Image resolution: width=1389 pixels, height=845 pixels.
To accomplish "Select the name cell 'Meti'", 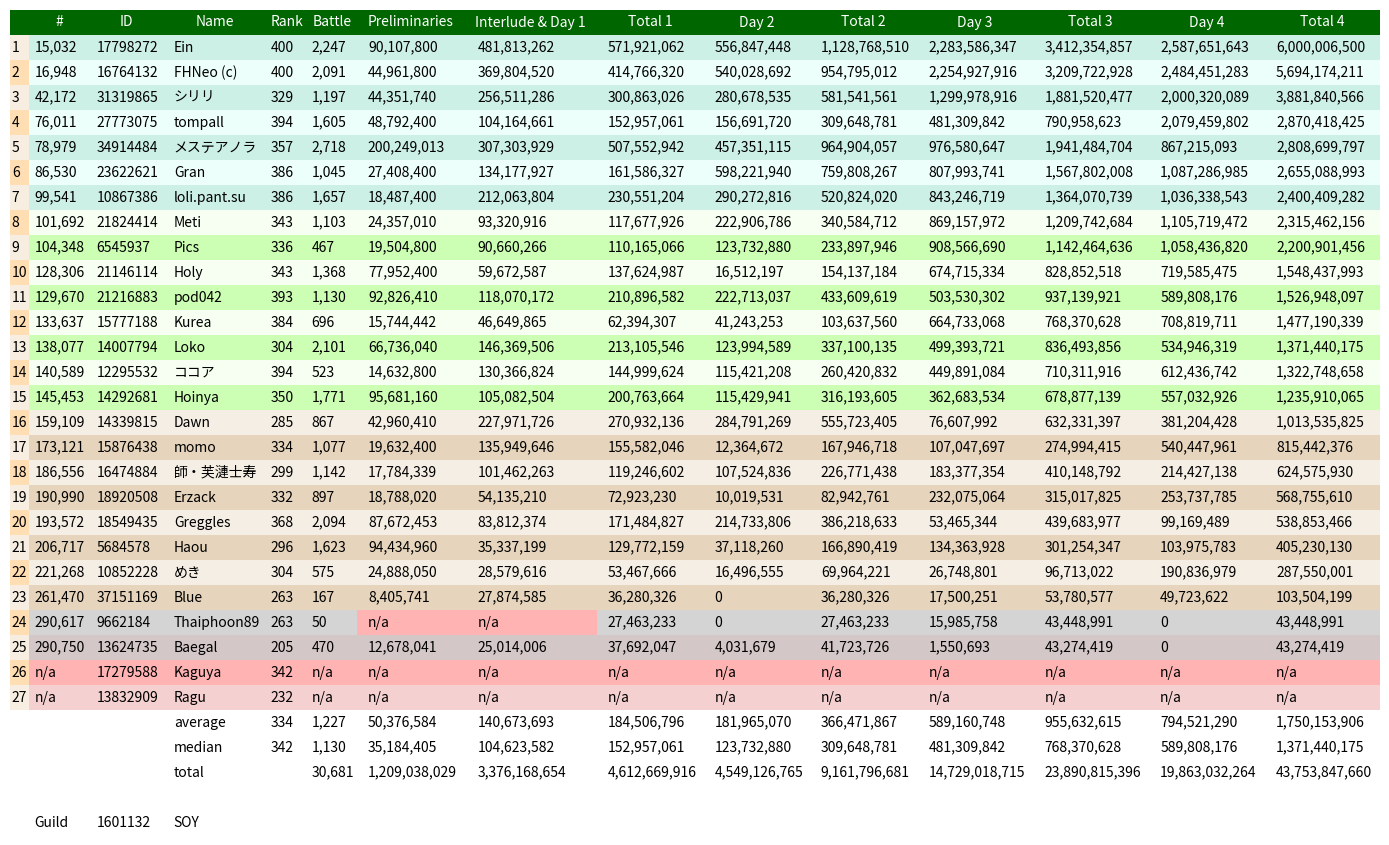I will [x=187, y=222].
